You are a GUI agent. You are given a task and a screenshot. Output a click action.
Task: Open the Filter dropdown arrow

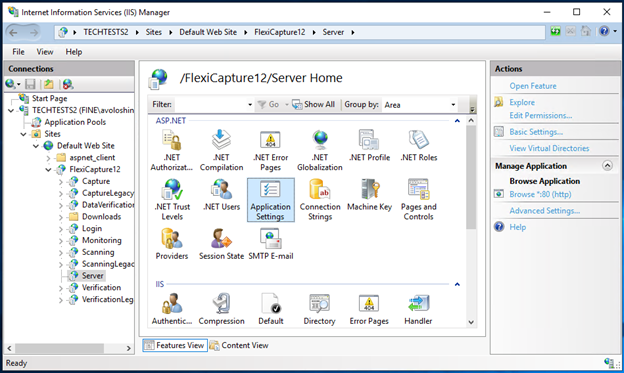[x=250, y=105]
